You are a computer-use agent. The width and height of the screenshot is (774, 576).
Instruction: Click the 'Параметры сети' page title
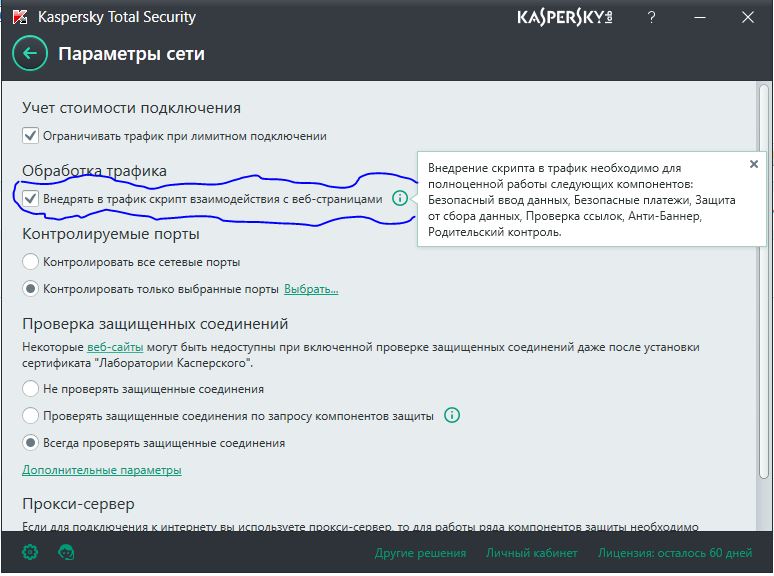click(x=131, y=53)
